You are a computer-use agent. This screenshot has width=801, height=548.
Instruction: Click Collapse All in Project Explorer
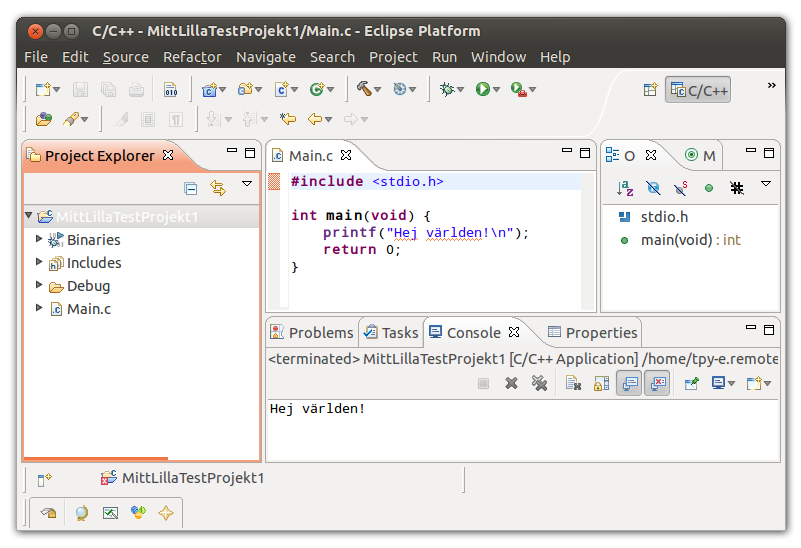click(x=191, y=188)
